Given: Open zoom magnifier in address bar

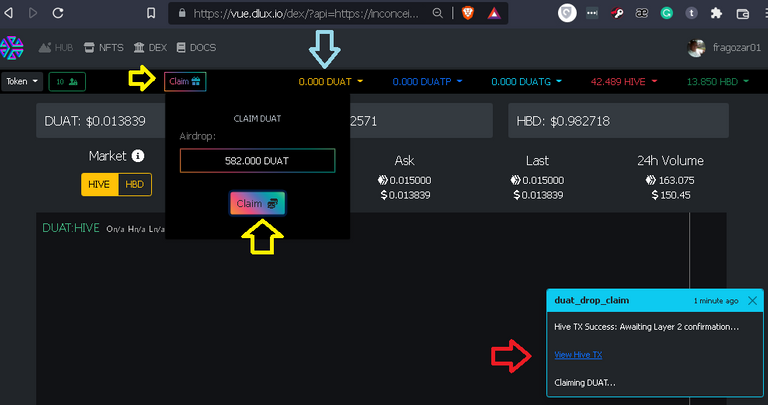Looking at the screenshot, I should pos(437,13).
